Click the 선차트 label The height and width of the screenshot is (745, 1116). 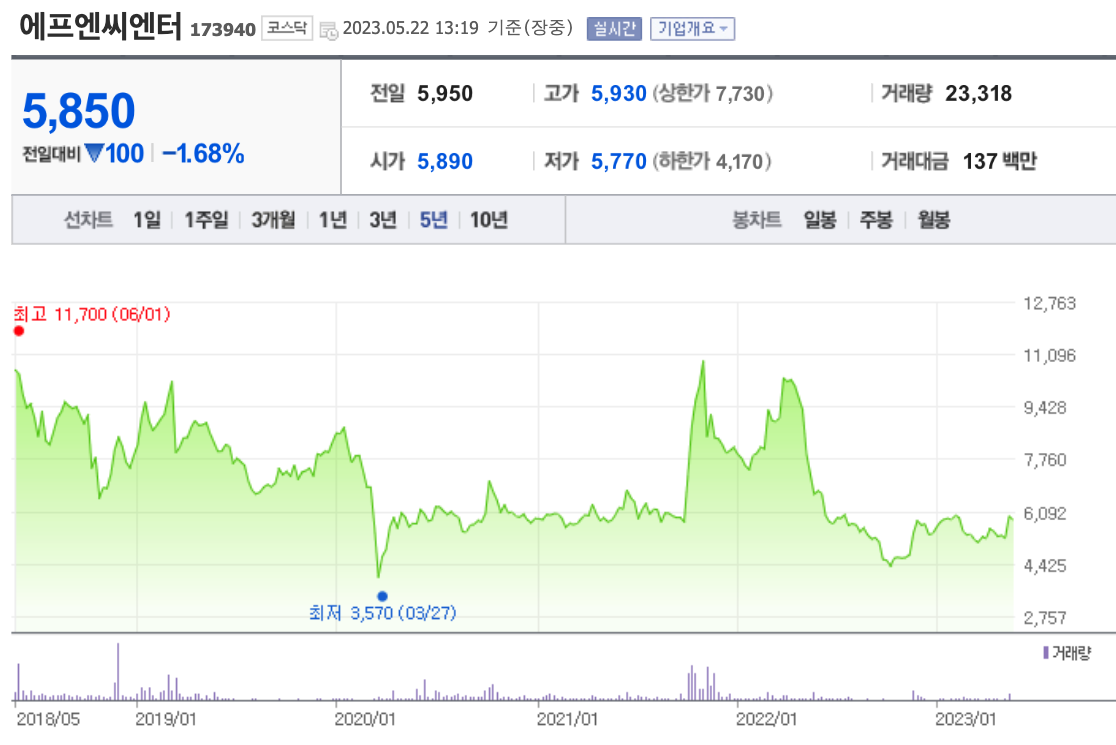pyautogui.click(x=88, y=220)
